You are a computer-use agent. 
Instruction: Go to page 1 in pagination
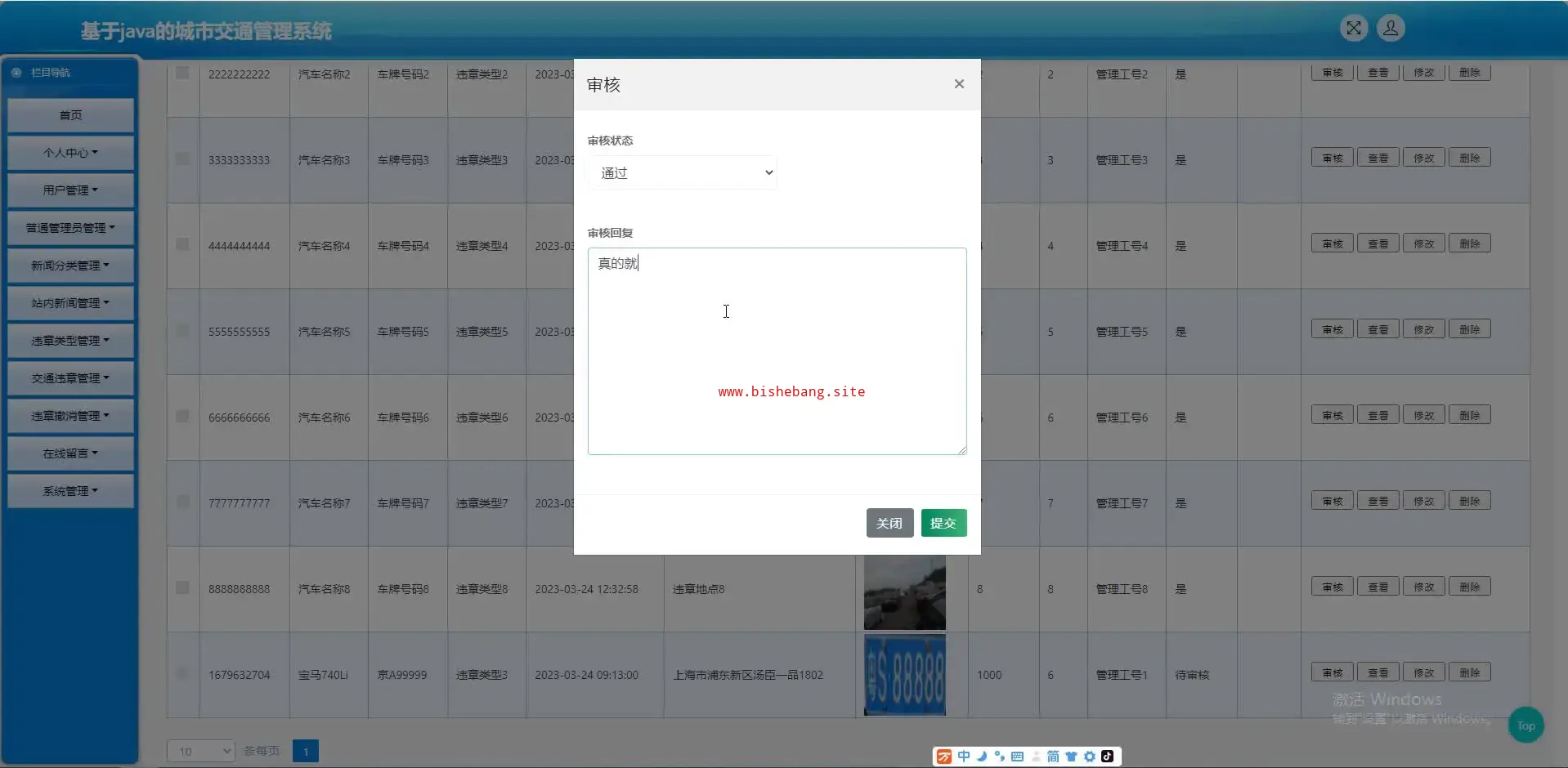[306, 751]
